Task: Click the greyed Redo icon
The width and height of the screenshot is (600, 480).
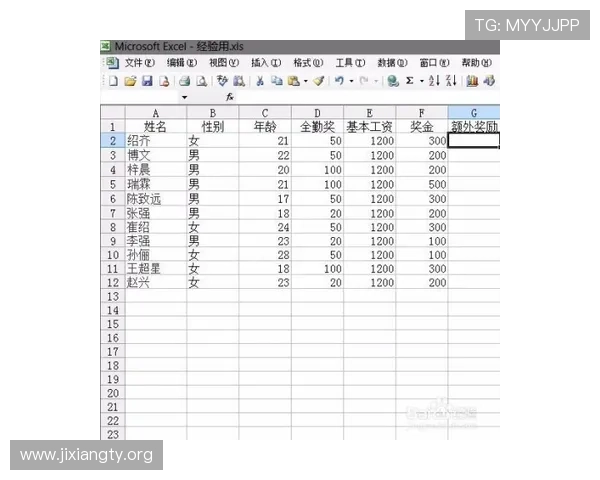Action: [x=364, y=81]
